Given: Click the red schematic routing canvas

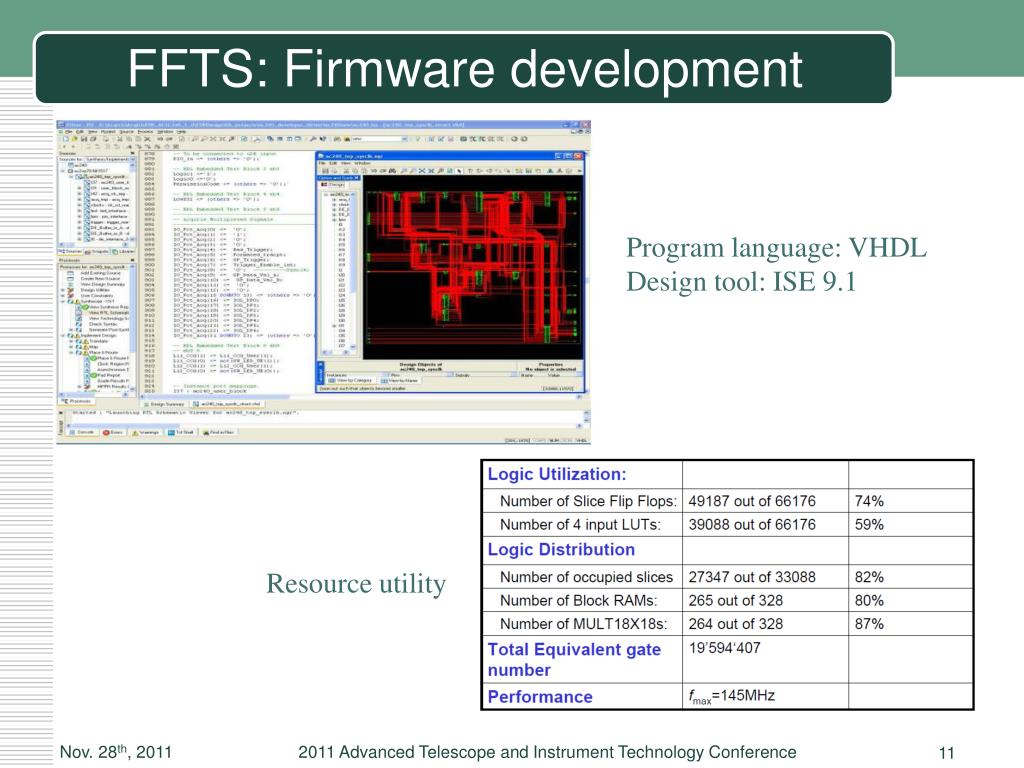Looking at the screenshot, I should tap(472, 266).
